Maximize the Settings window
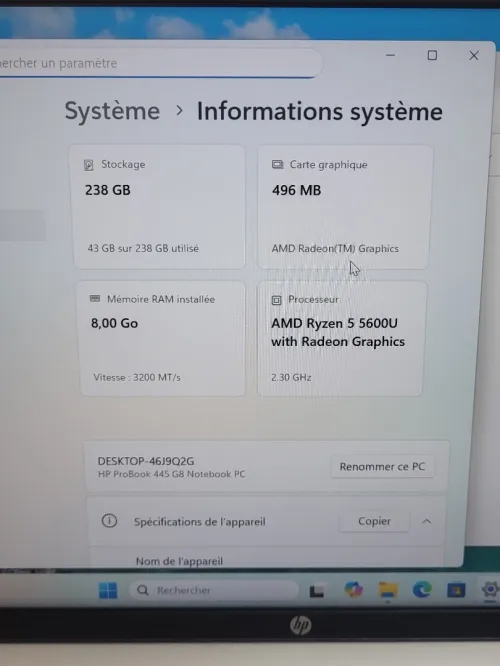 tap(432, 56)
